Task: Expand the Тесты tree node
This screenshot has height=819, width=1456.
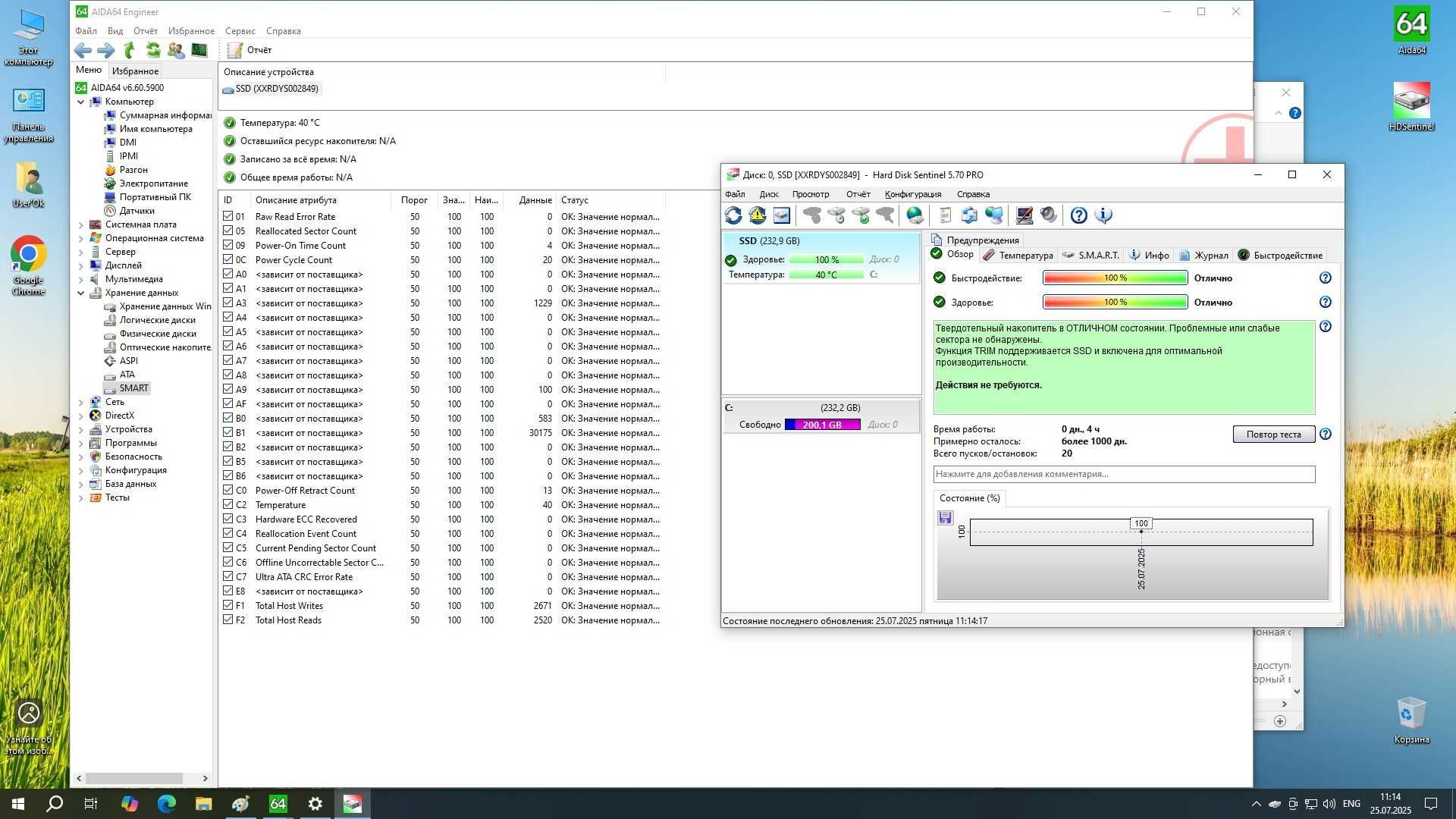Action: [x=81, y=497]
